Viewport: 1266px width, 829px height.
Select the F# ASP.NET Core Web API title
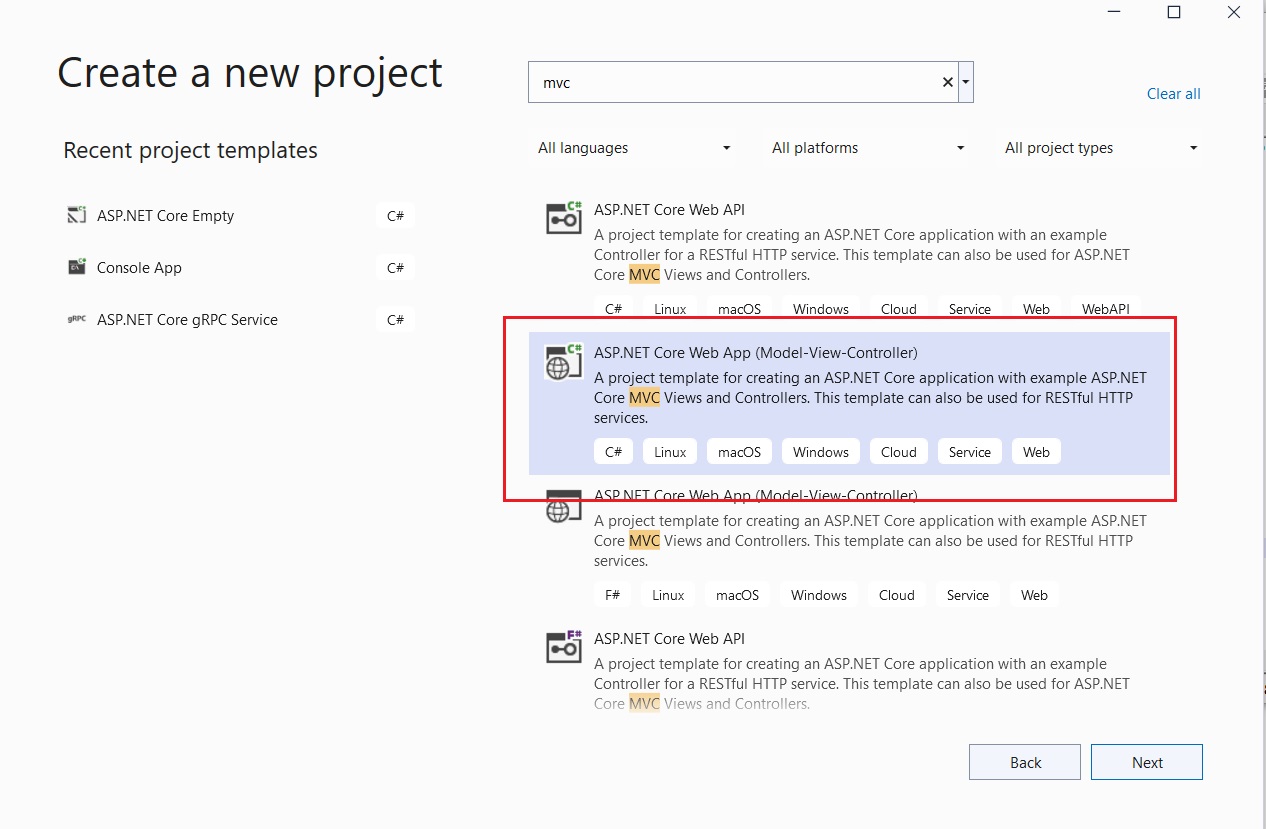coord(669,639)
